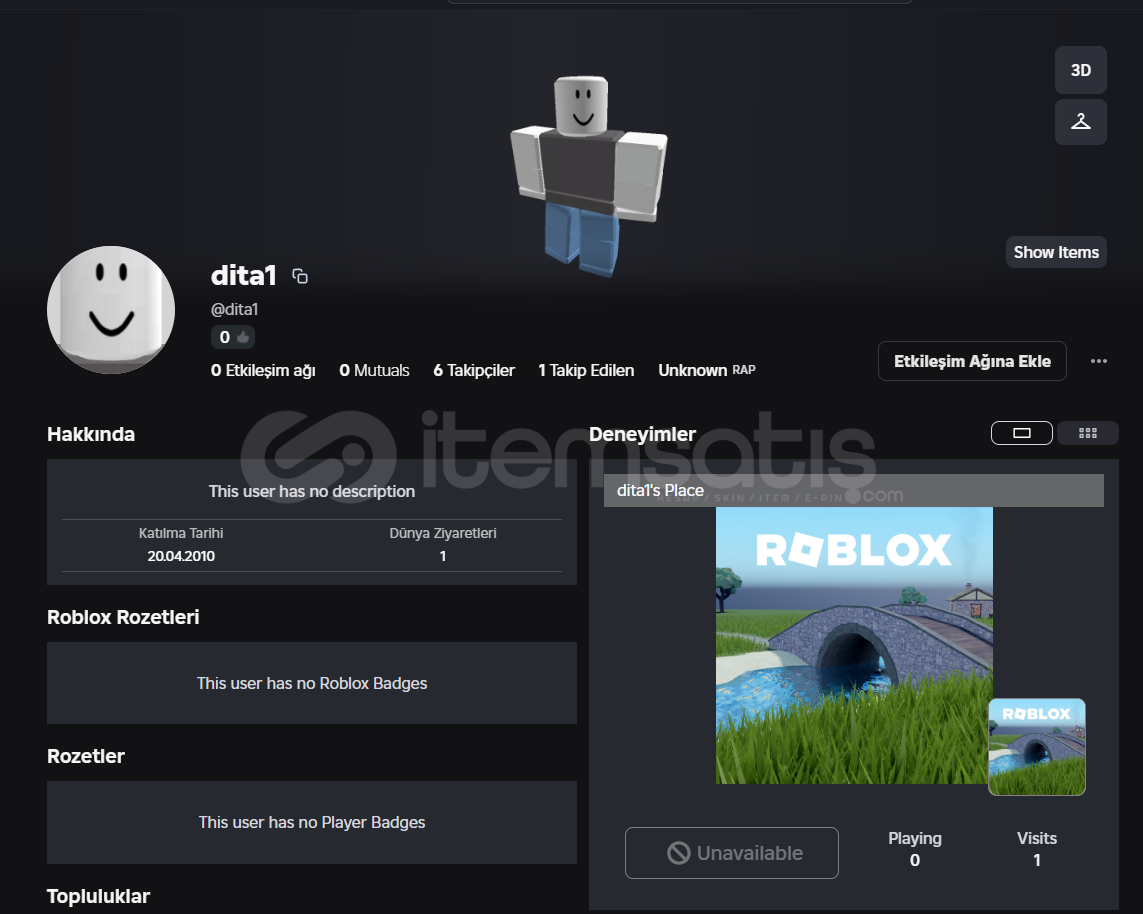Open the 0 Mutuals list
This screenshot has height=914, width=1143.
tap(374, 370)
